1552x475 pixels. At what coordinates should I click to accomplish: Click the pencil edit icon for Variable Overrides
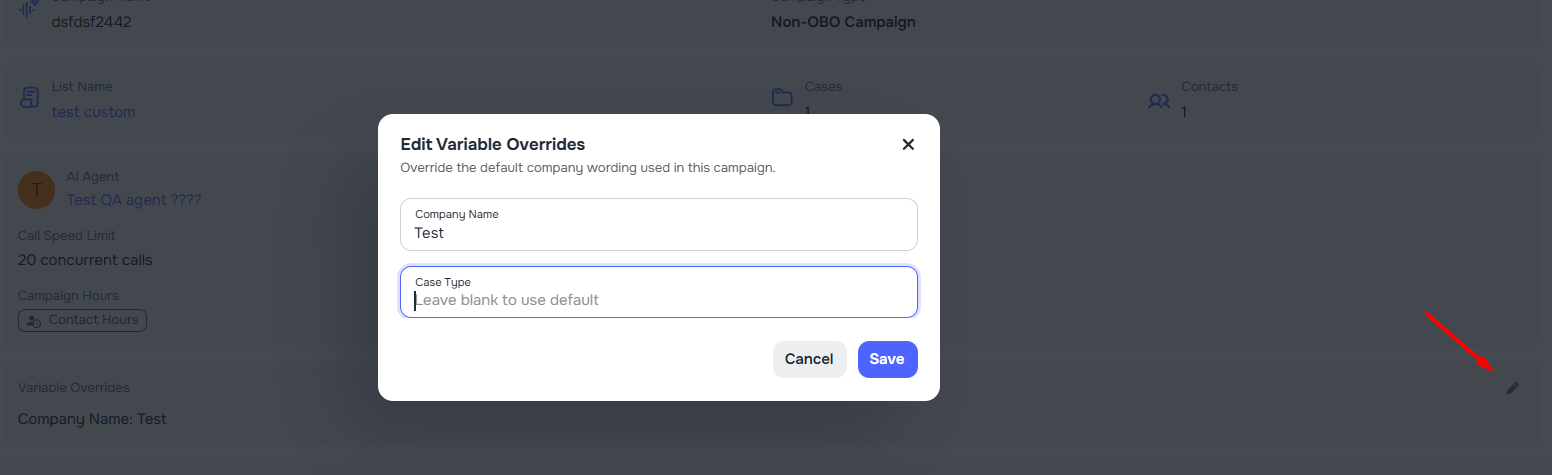(1512, 388)
